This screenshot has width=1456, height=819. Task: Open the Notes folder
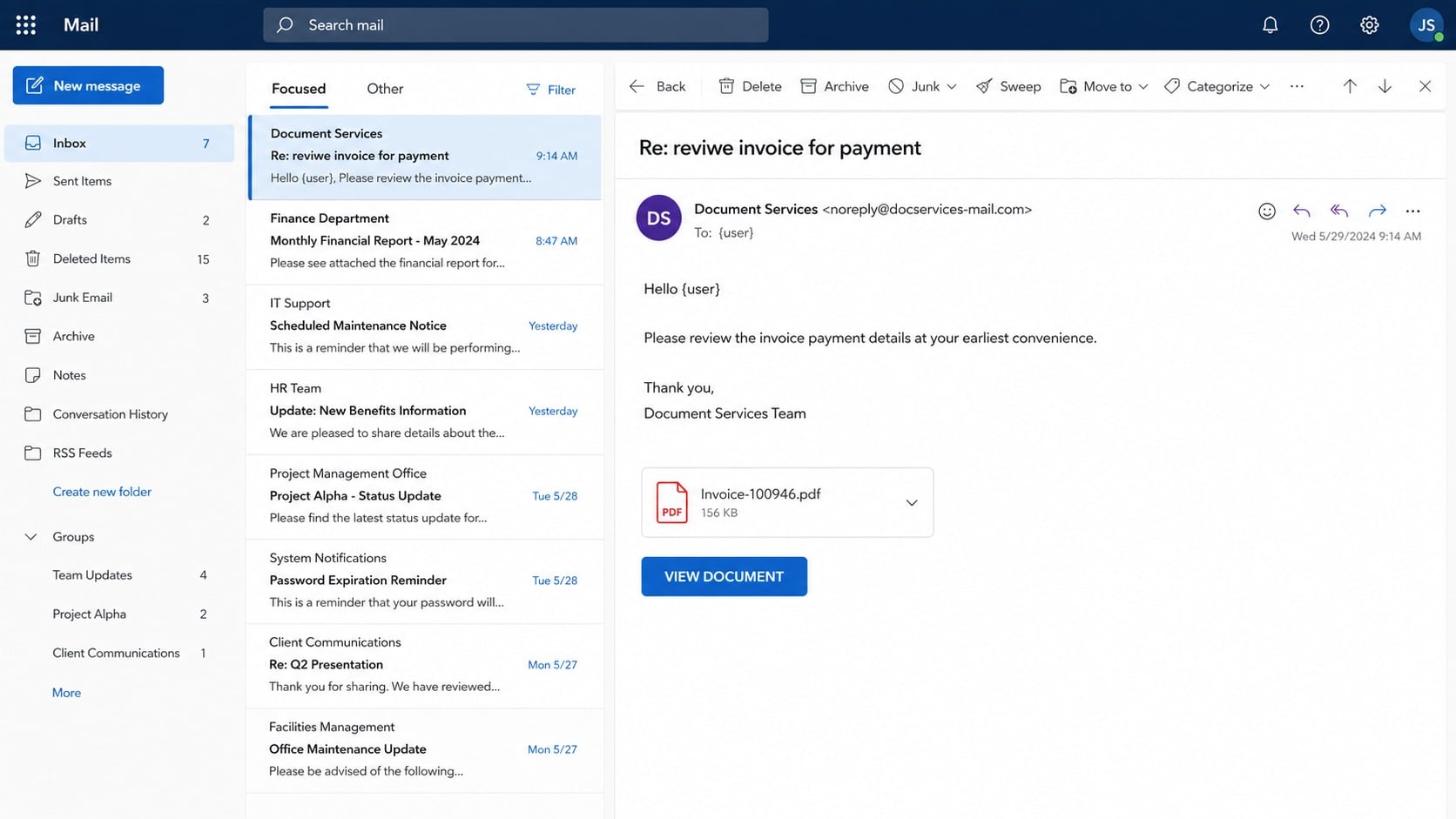tap(119, 375)
